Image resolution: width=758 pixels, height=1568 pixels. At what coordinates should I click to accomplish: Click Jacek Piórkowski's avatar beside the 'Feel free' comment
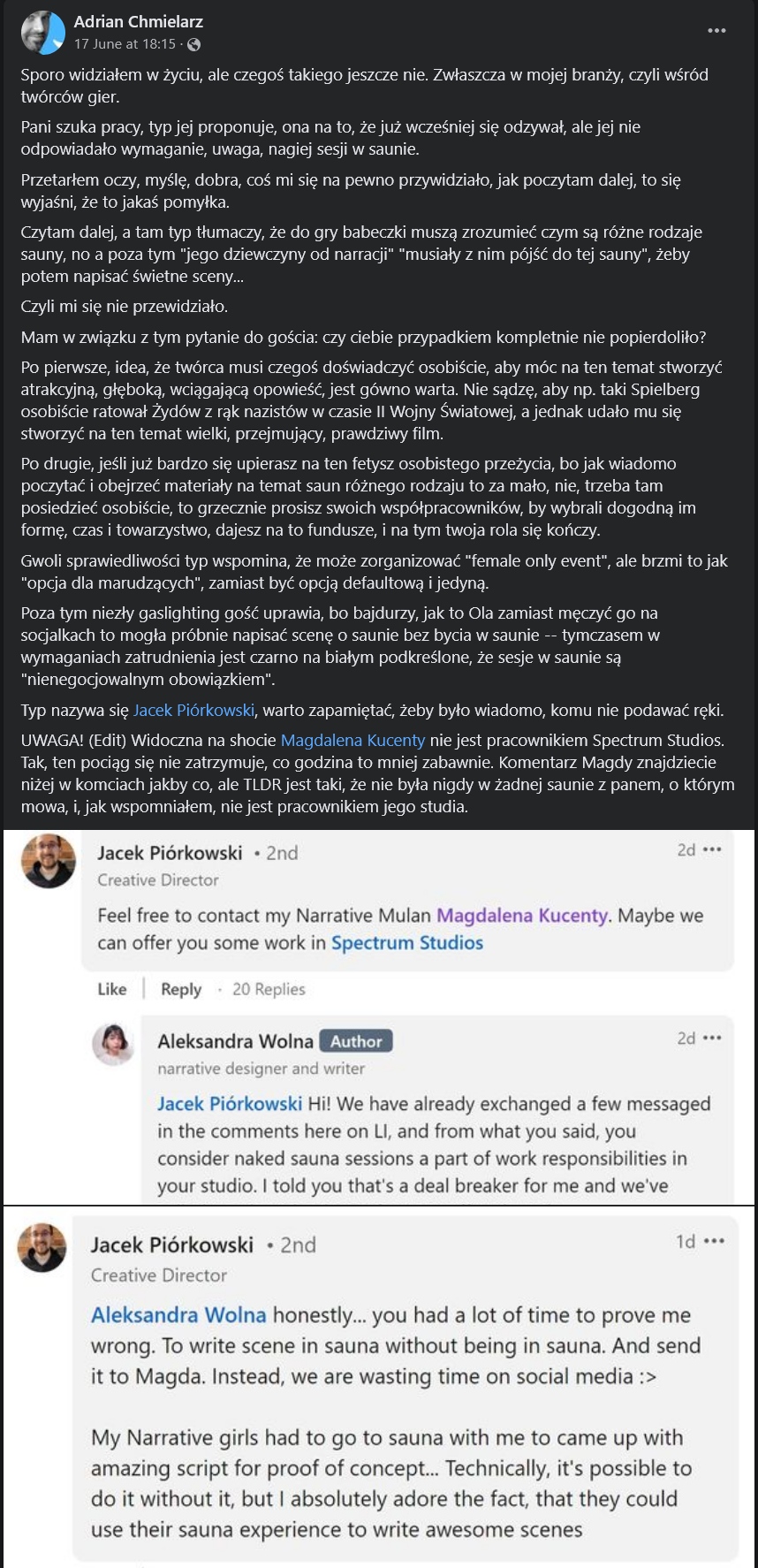pos(48,861)
